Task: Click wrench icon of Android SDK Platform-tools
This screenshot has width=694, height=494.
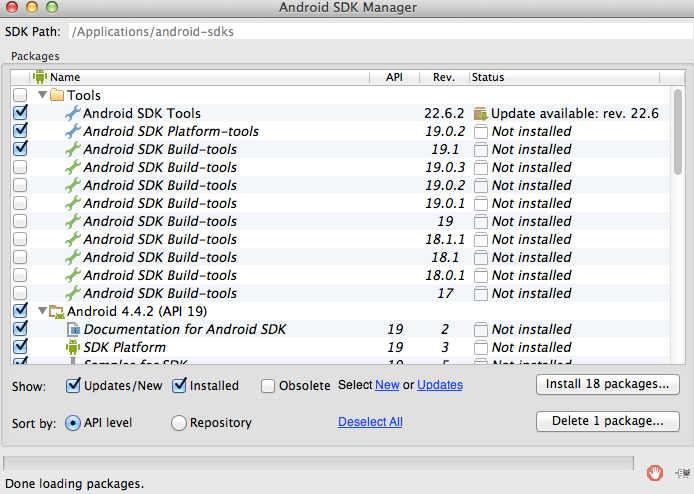Action: (x=73, y=131)
